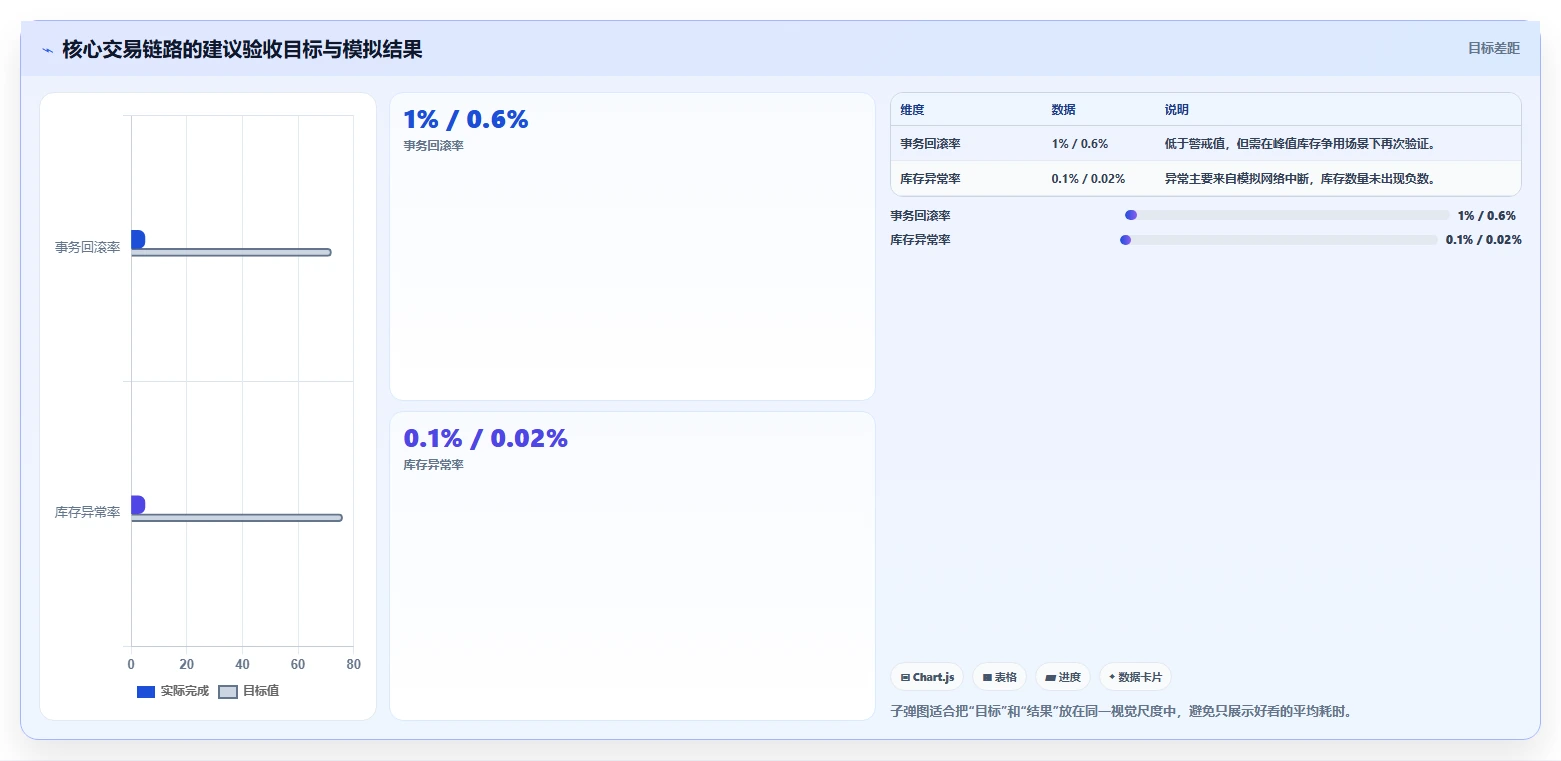Viewport: 1561px width, 761px height.
Task: Click the 进度 tag
Action: (x=1063, y=677)
